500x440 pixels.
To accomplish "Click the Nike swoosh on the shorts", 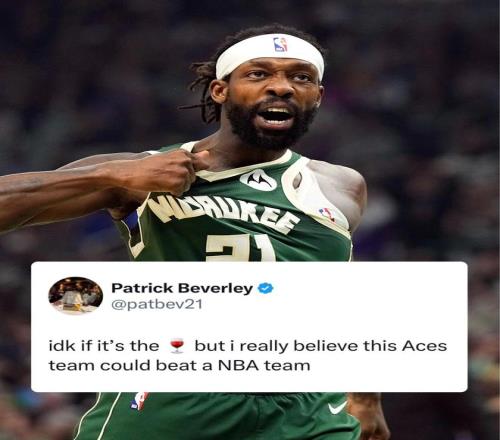I will tap(337, 407).
